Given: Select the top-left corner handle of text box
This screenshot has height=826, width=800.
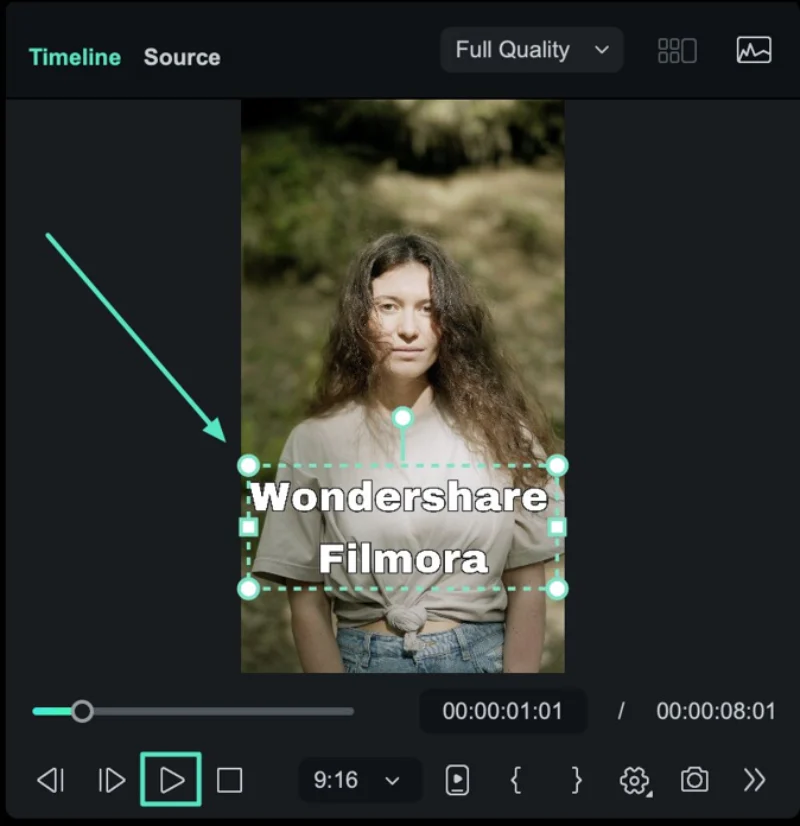Looking at the screenshot, I should 248,466.
